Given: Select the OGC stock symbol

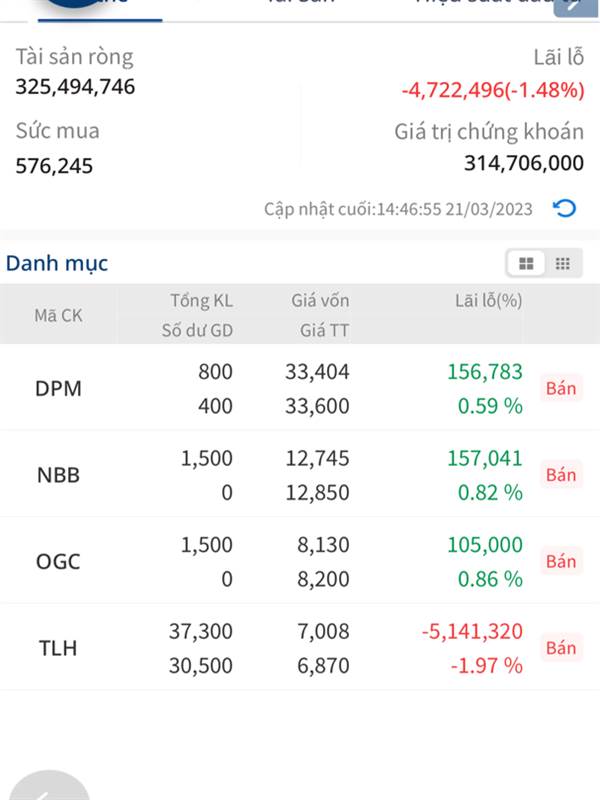Looking at the screenshot, I should pos(58,561).
